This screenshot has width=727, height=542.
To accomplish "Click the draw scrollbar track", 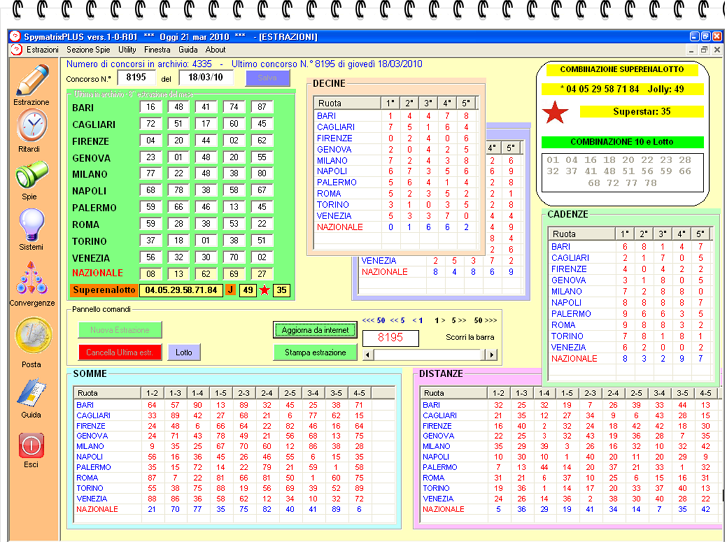I will [429, 355].
